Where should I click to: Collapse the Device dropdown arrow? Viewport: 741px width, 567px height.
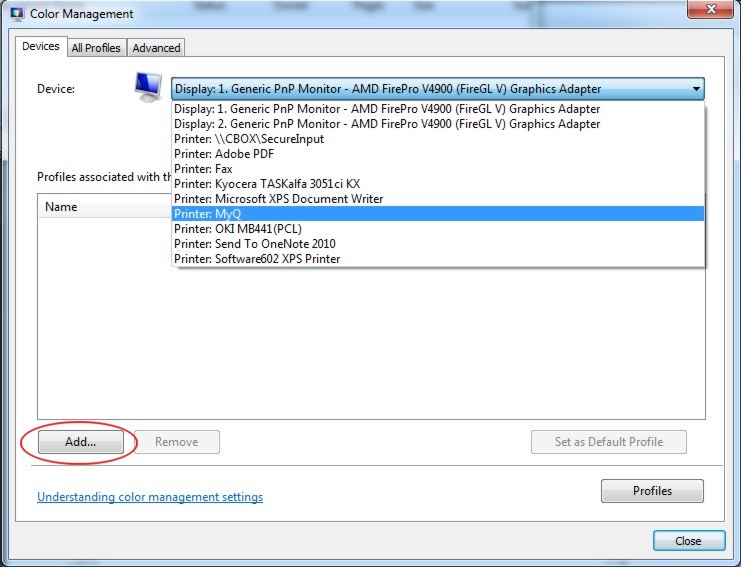695,89
